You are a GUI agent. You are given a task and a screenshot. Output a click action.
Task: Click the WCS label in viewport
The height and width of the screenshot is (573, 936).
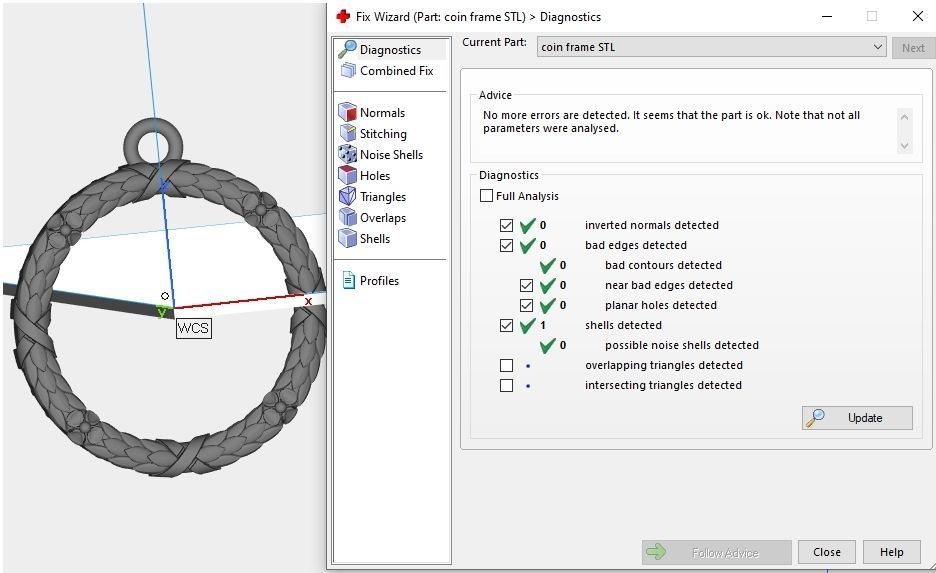(193, 328)
